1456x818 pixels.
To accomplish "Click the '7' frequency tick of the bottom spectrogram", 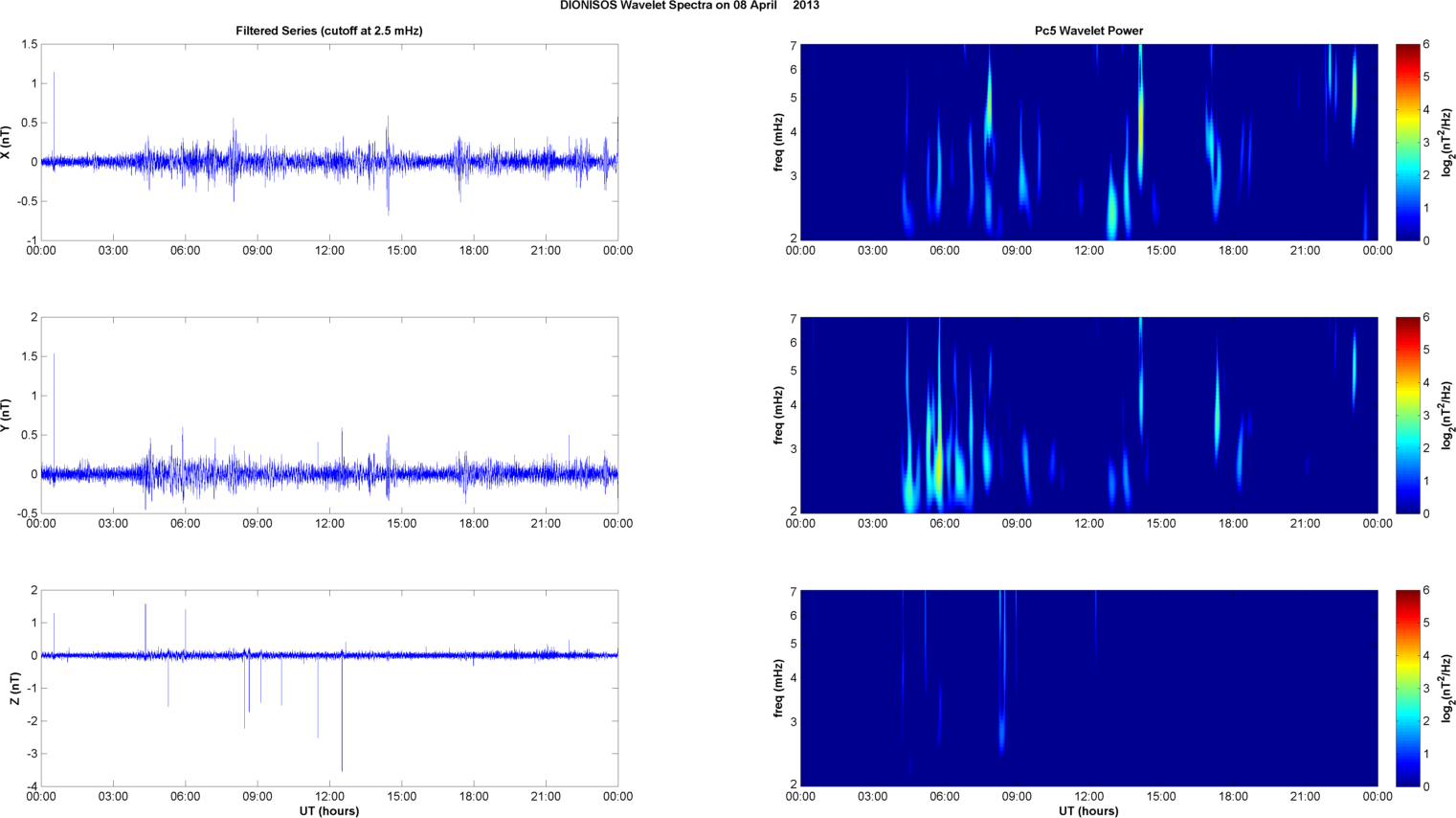I will (794, 592).
